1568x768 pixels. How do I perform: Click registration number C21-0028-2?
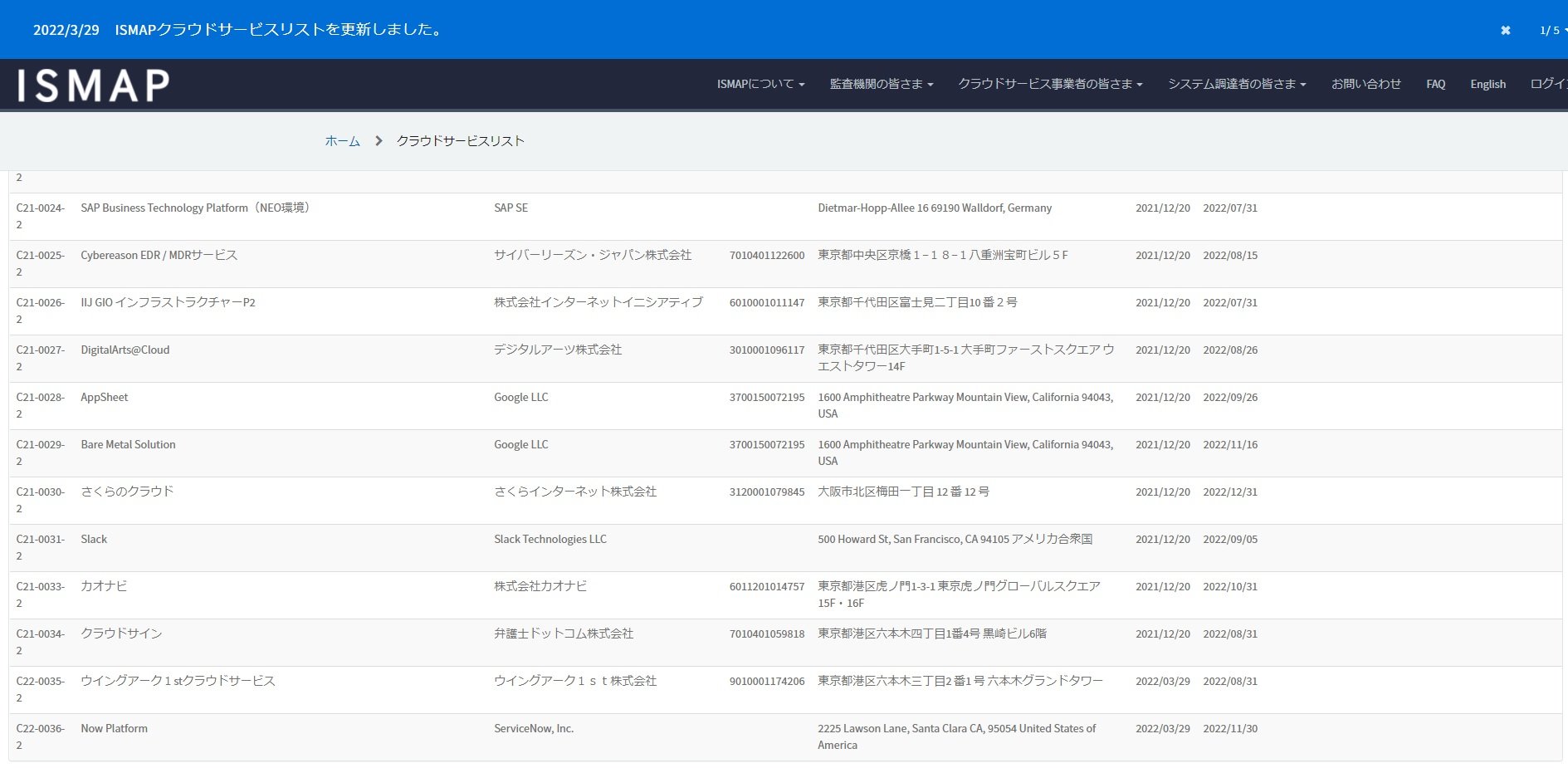click(40, 405)
